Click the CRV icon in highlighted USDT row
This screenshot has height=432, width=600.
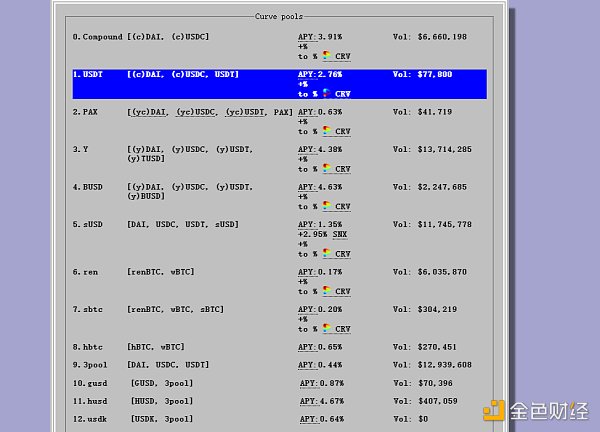coord(327,94)
